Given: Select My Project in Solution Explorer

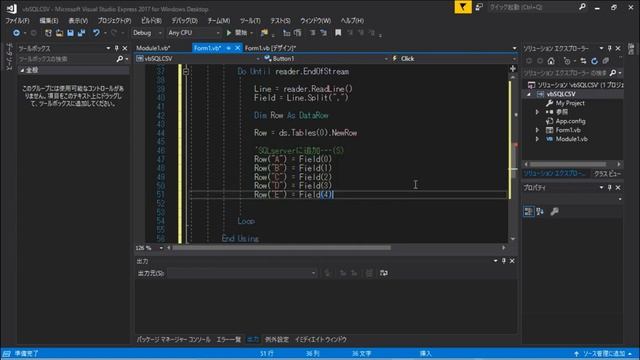Looking at the screenshot, I should pos(570,103).
